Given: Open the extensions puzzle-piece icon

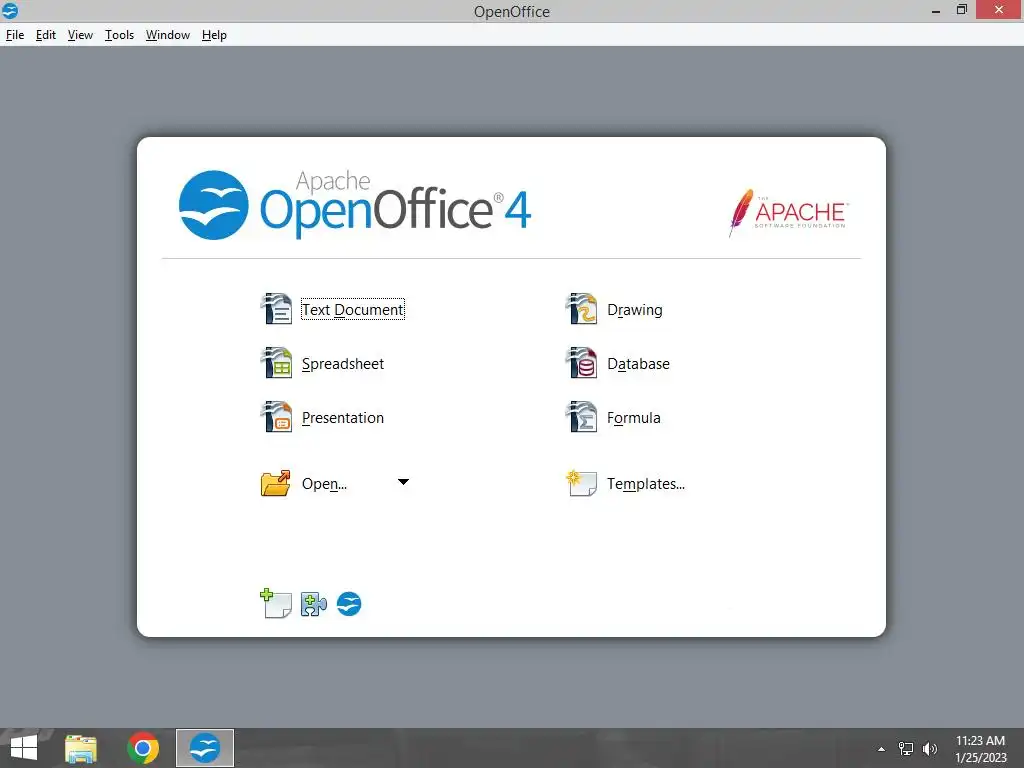Looking at the screenshot, I should click(x=313, y=604).
